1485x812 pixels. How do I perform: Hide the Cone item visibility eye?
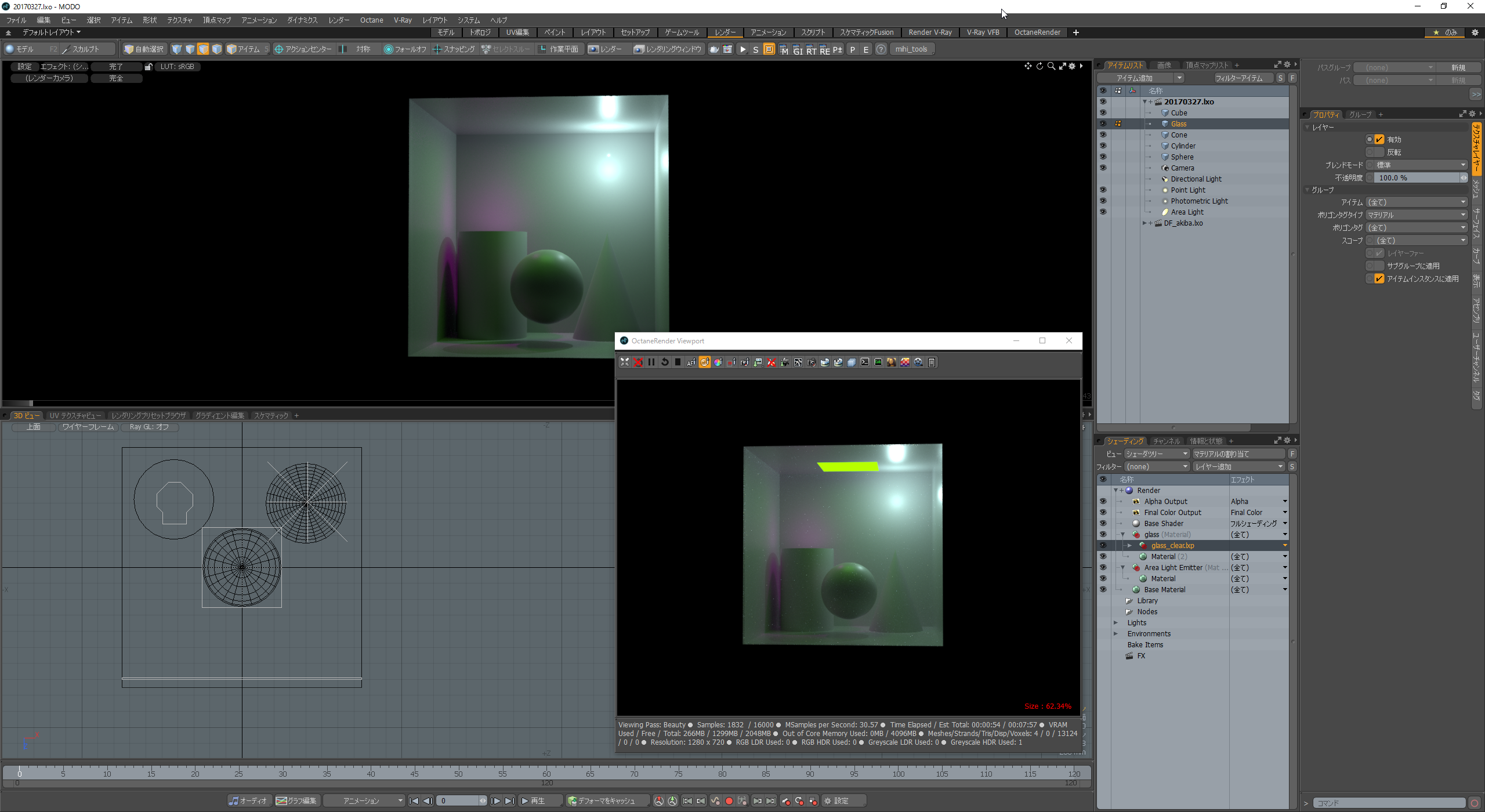point(1102,135)
